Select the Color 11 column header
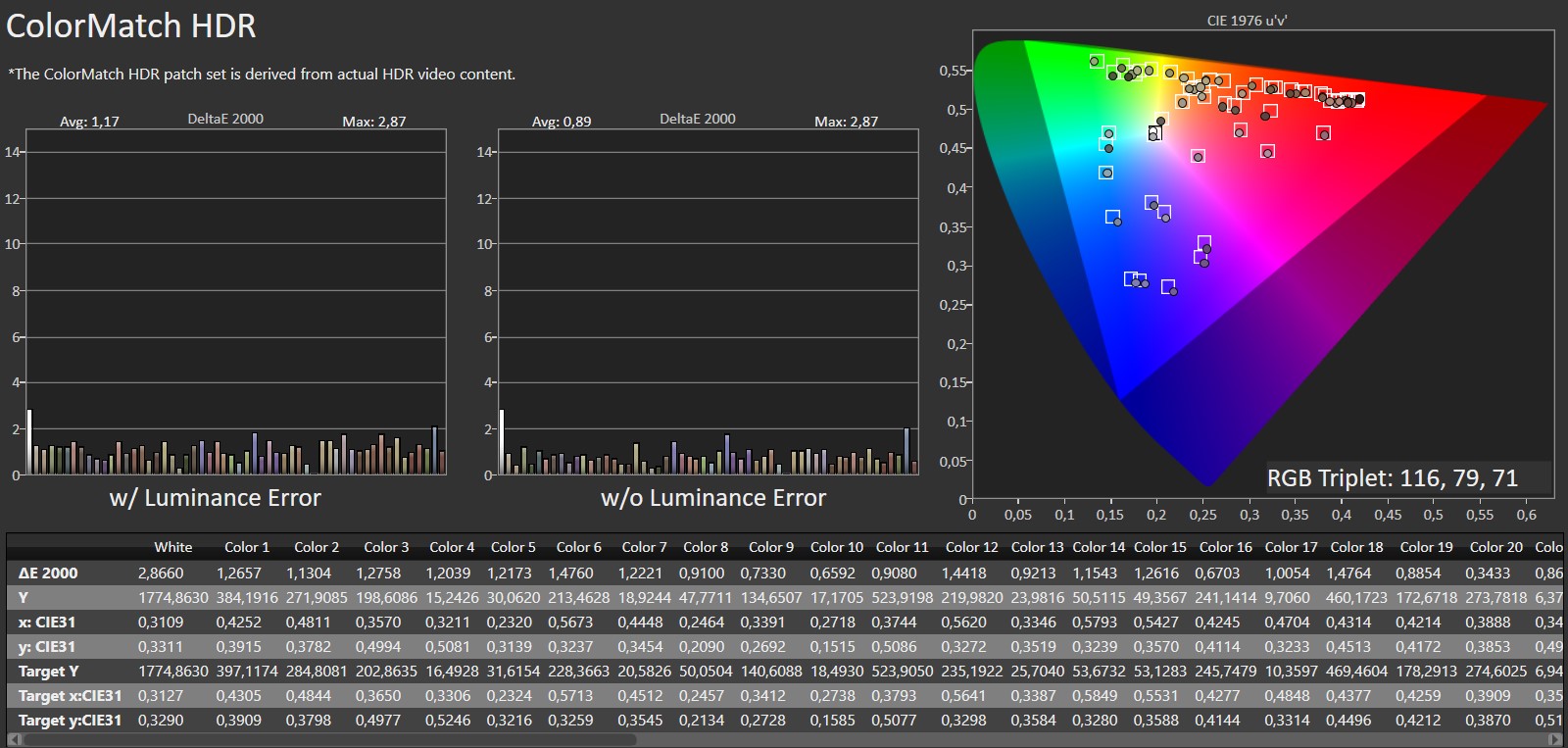The image size is (1568, 748). (x=902, y=547)
